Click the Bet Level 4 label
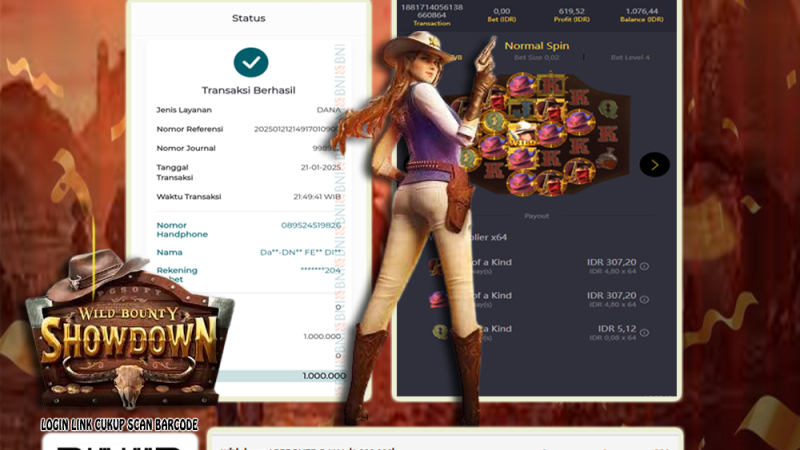This screenshot has width=800, height=450. click(x=630, y=58)
